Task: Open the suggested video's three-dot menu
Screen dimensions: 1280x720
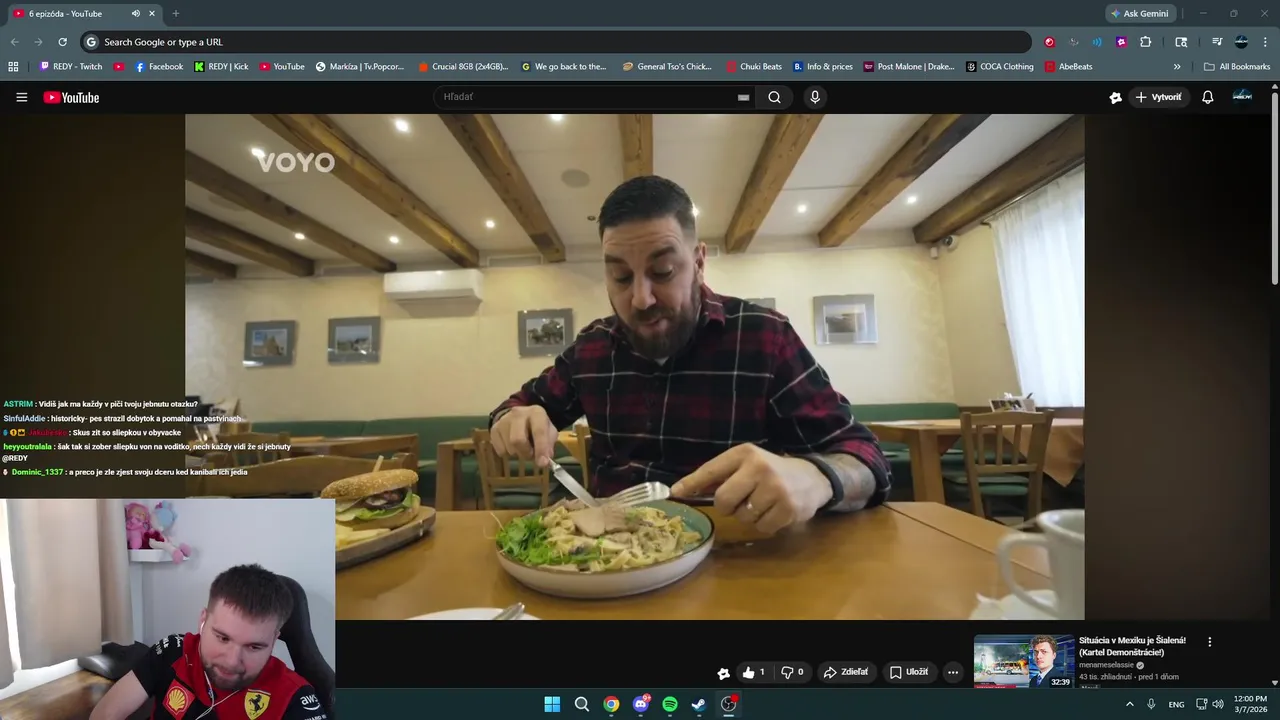Action: pyautogui.click(x=1209, y=642)
